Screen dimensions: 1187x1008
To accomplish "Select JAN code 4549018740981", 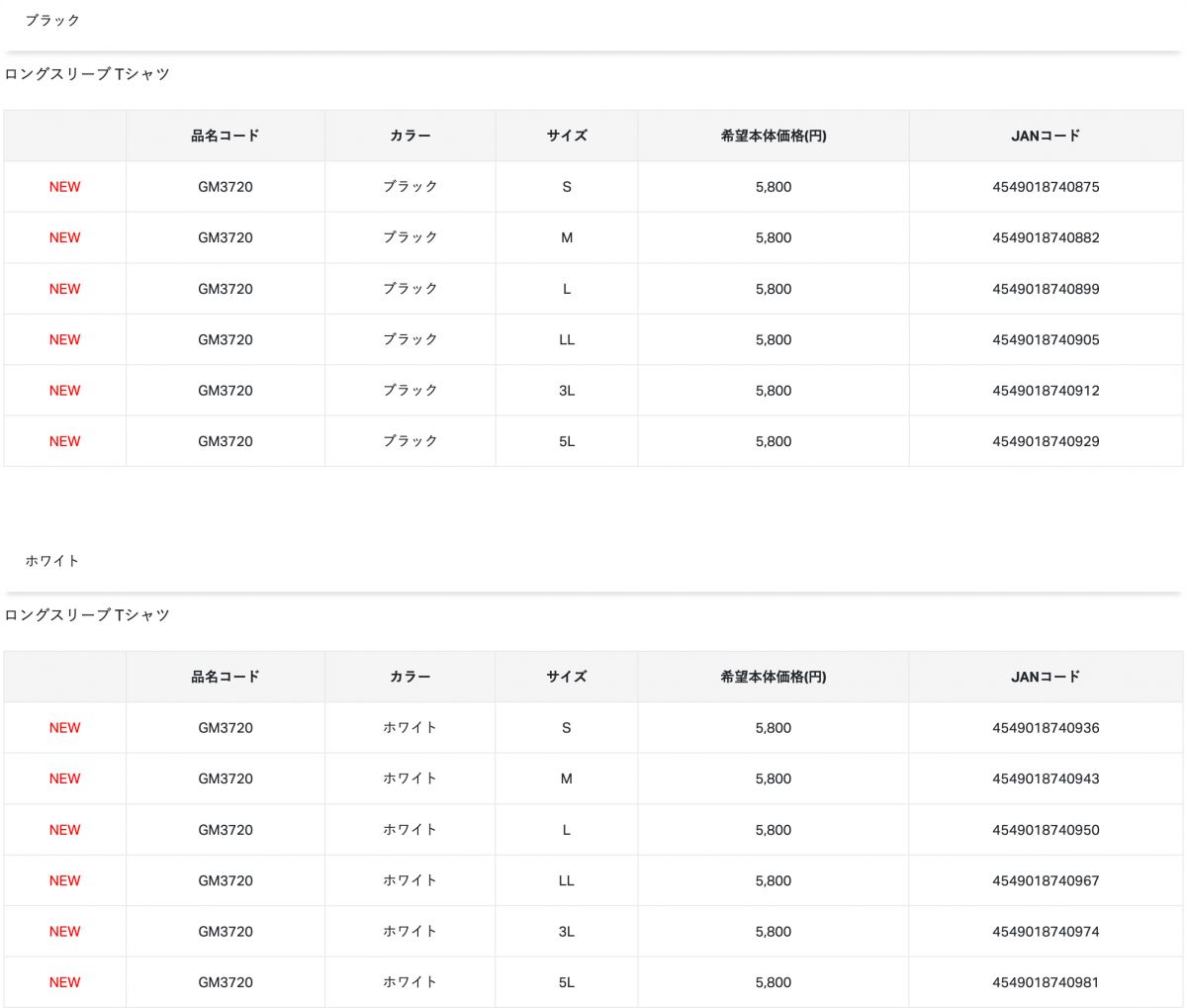I will point(1046,982).
